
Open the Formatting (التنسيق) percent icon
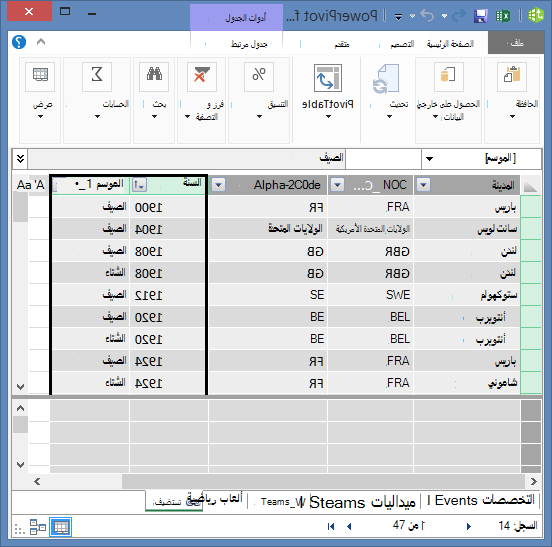(259, 76)
